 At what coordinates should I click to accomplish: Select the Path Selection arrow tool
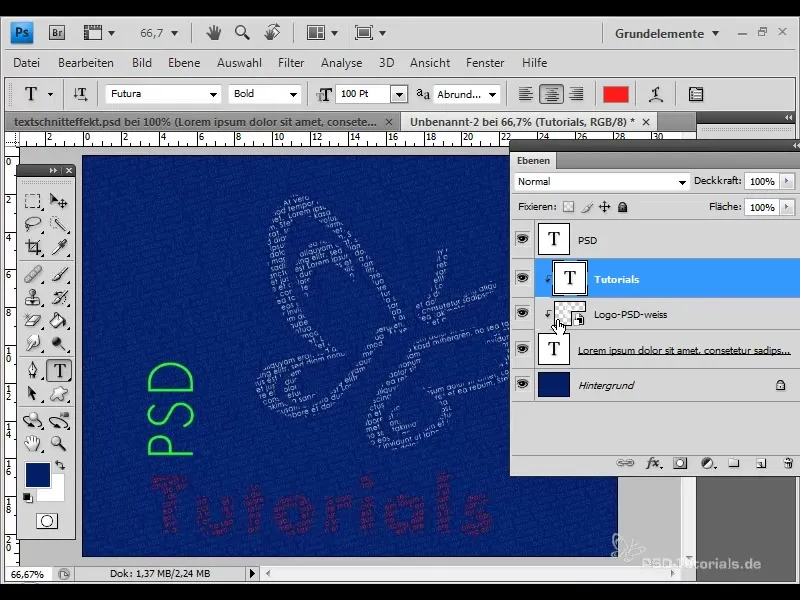point(33,393)
